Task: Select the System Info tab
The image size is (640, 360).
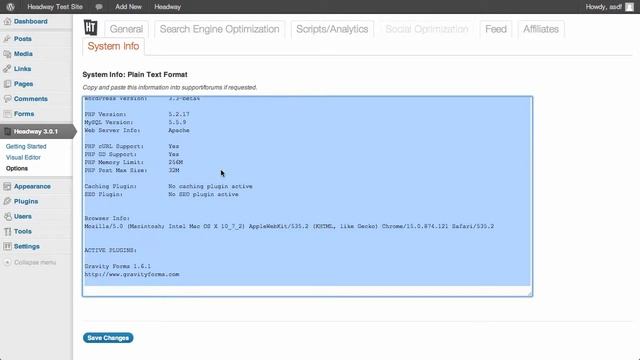Action: pyautogui.click(x=113, y=47)
